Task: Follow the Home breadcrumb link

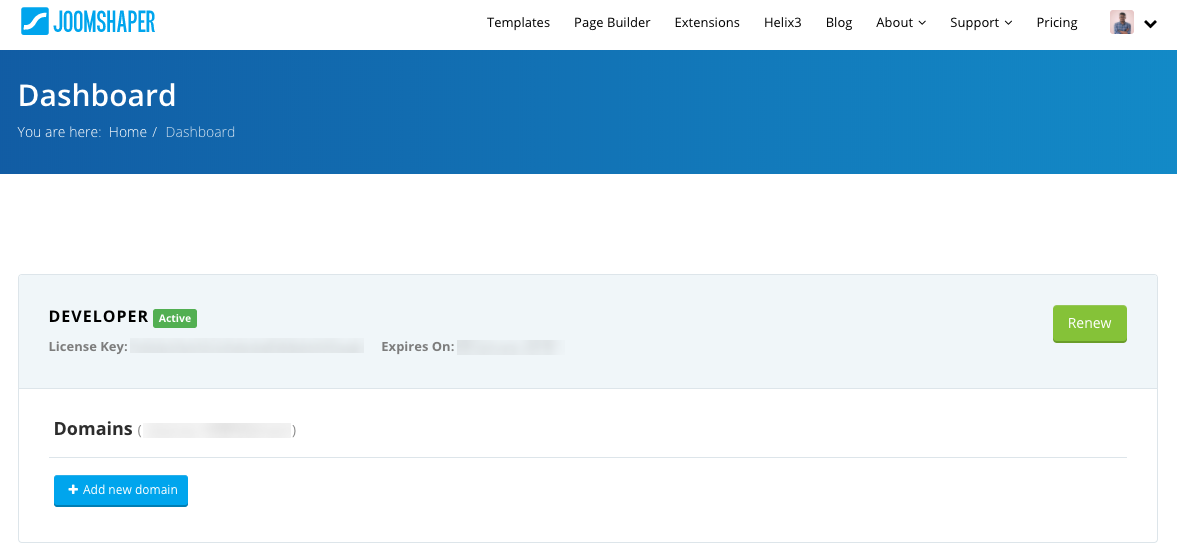Action: [128, 132]
